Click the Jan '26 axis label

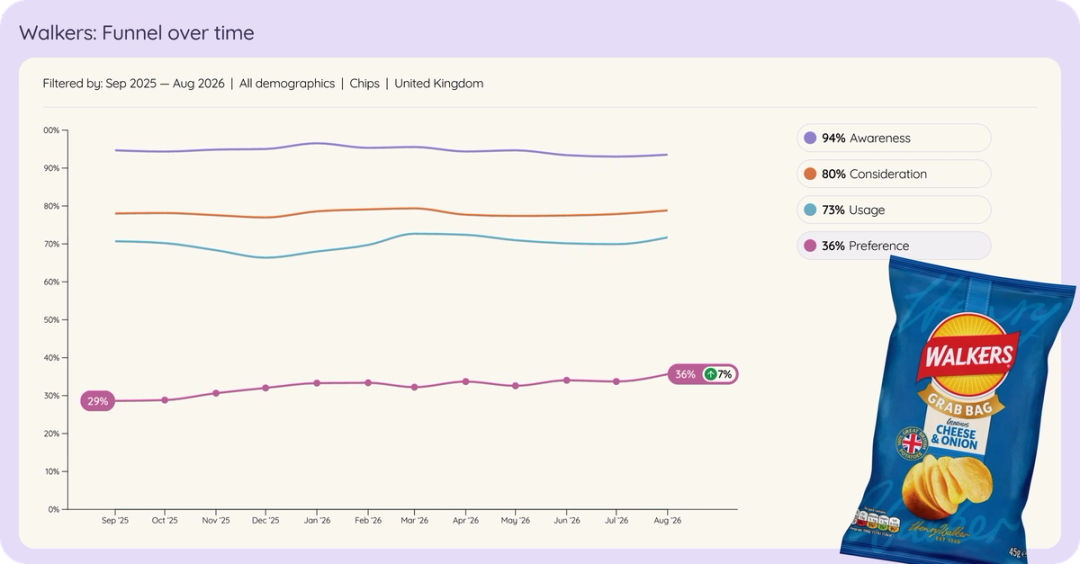[x=317, y=521]
